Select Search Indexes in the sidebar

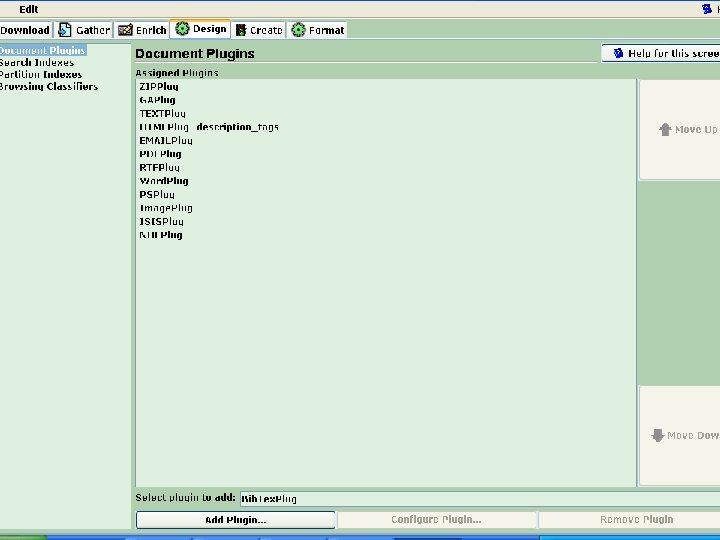[37, 62]
